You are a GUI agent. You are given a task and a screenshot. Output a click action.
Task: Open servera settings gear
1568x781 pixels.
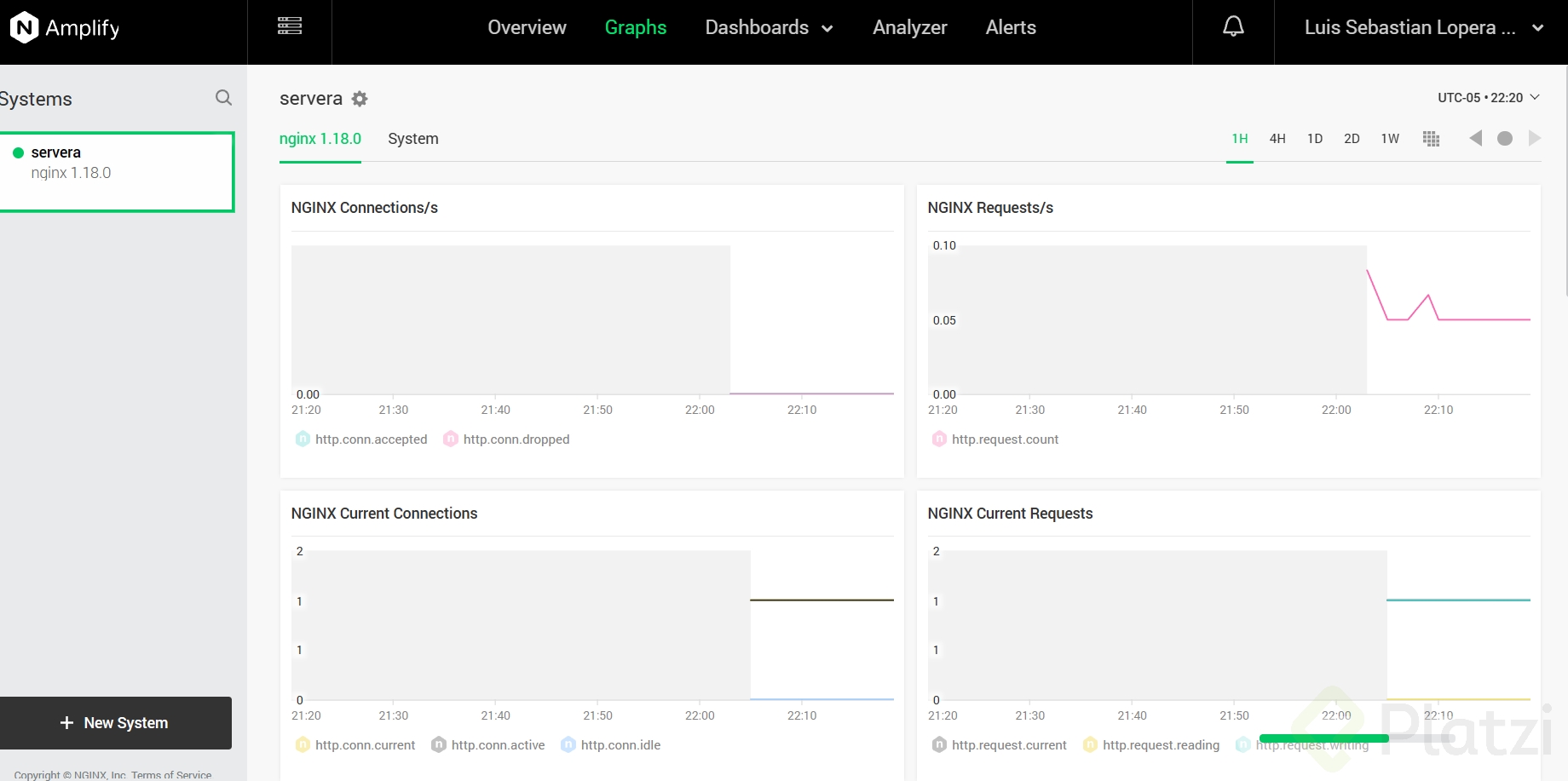pyautogui.click(x=360, y=99)
